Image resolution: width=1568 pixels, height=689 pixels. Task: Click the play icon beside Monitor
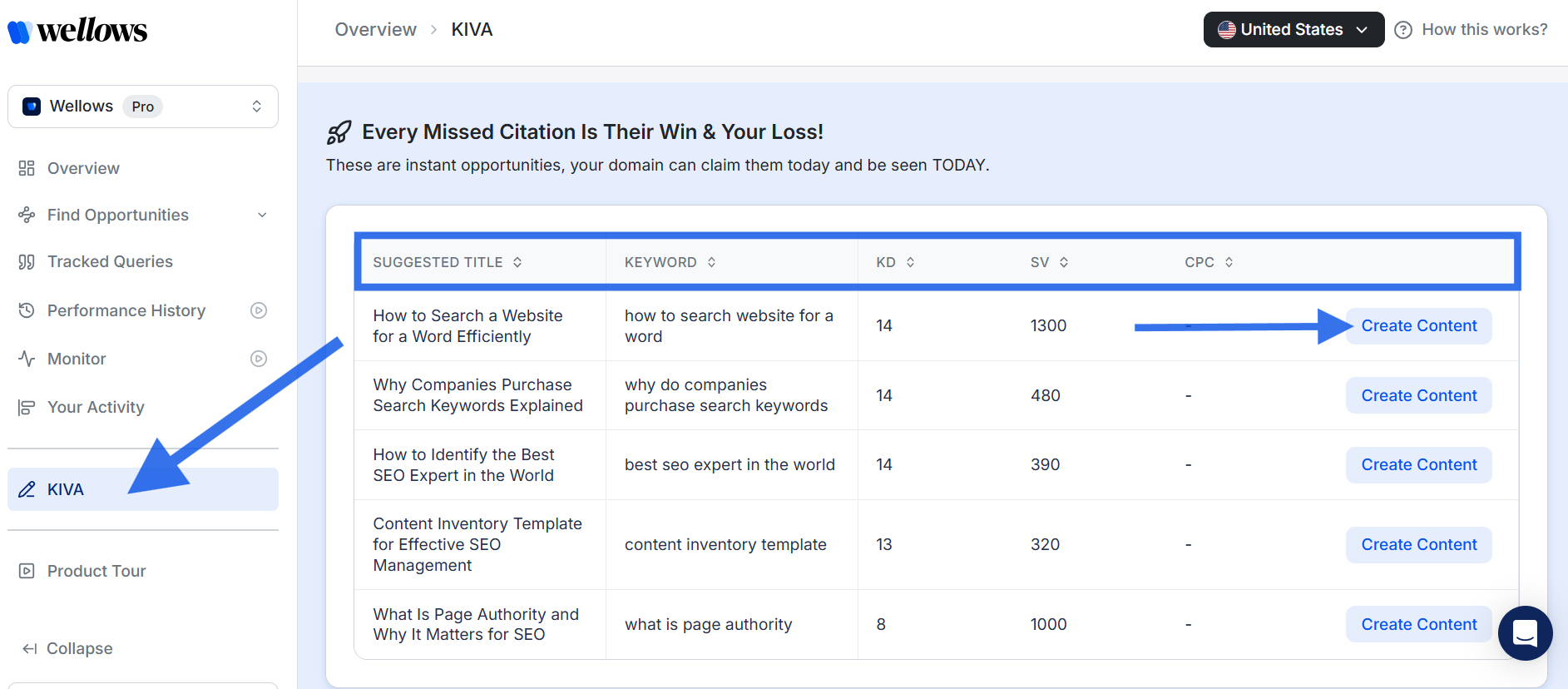[259, 359]
